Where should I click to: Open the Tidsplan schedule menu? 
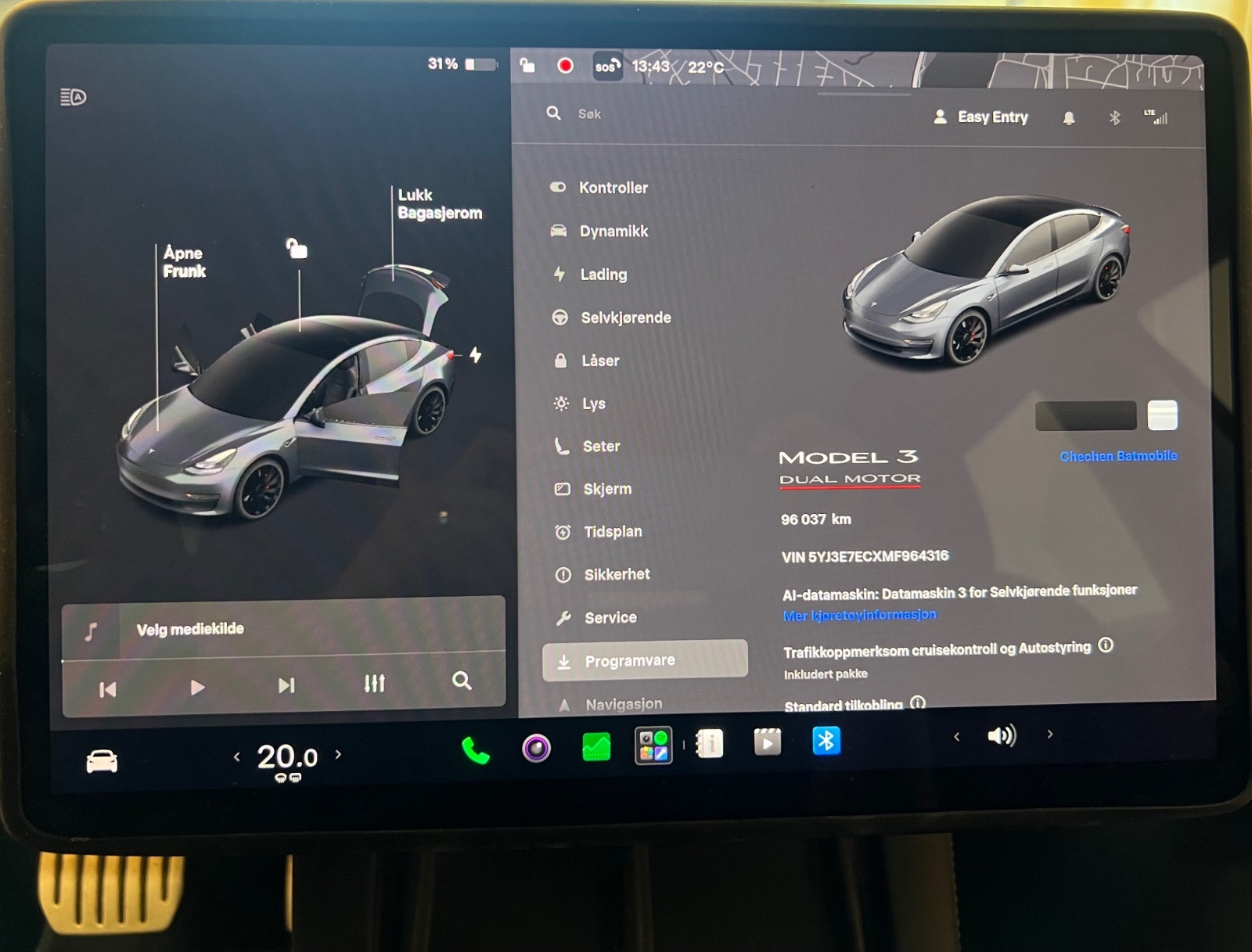599,532
